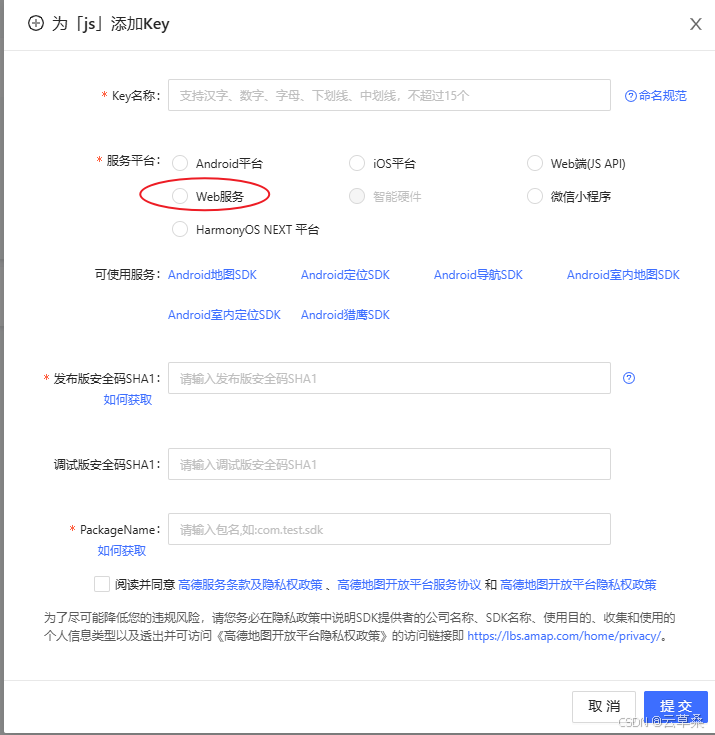Click the 取消 cancel button
This screenshot has height=735, width=715.
tap(604, 706)
